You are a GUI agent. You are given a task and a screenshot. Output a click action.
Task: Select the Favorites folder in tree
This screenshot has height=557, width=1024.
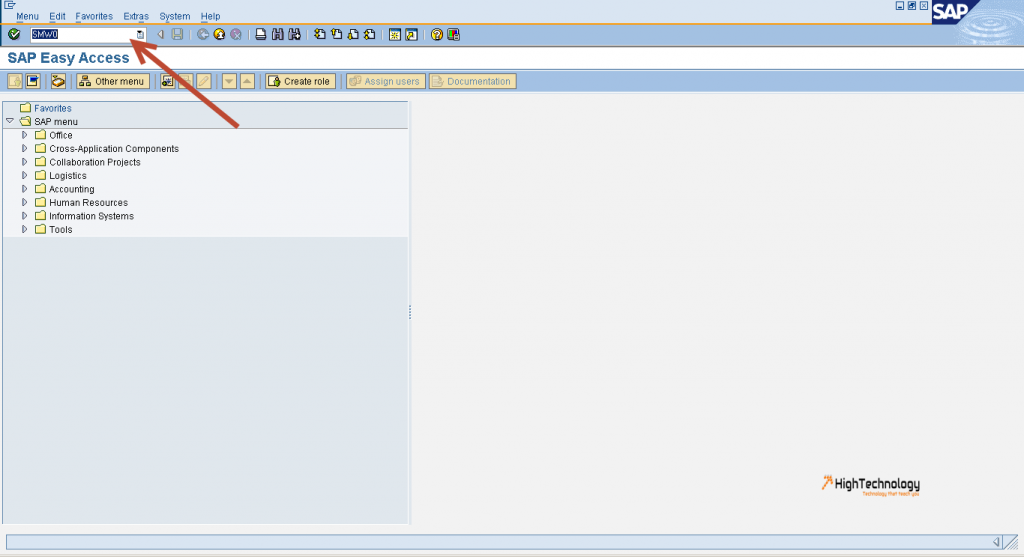(52, 108)
